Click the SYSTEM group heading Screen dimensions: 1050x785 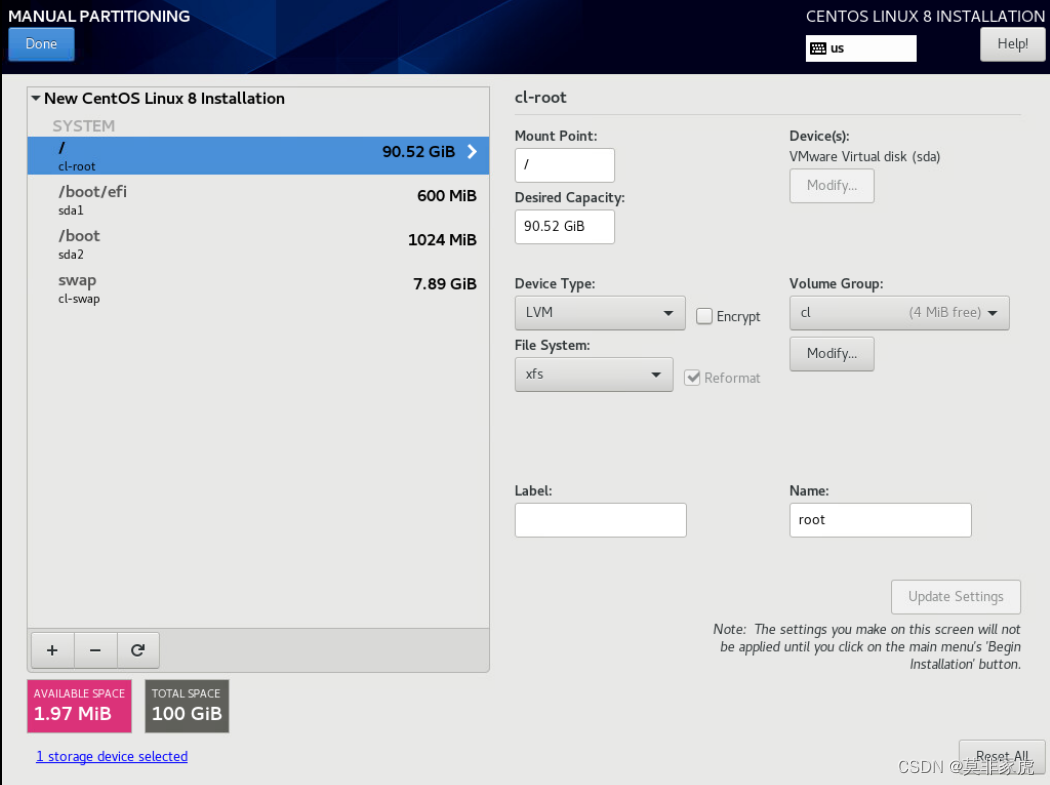[84, 126]
